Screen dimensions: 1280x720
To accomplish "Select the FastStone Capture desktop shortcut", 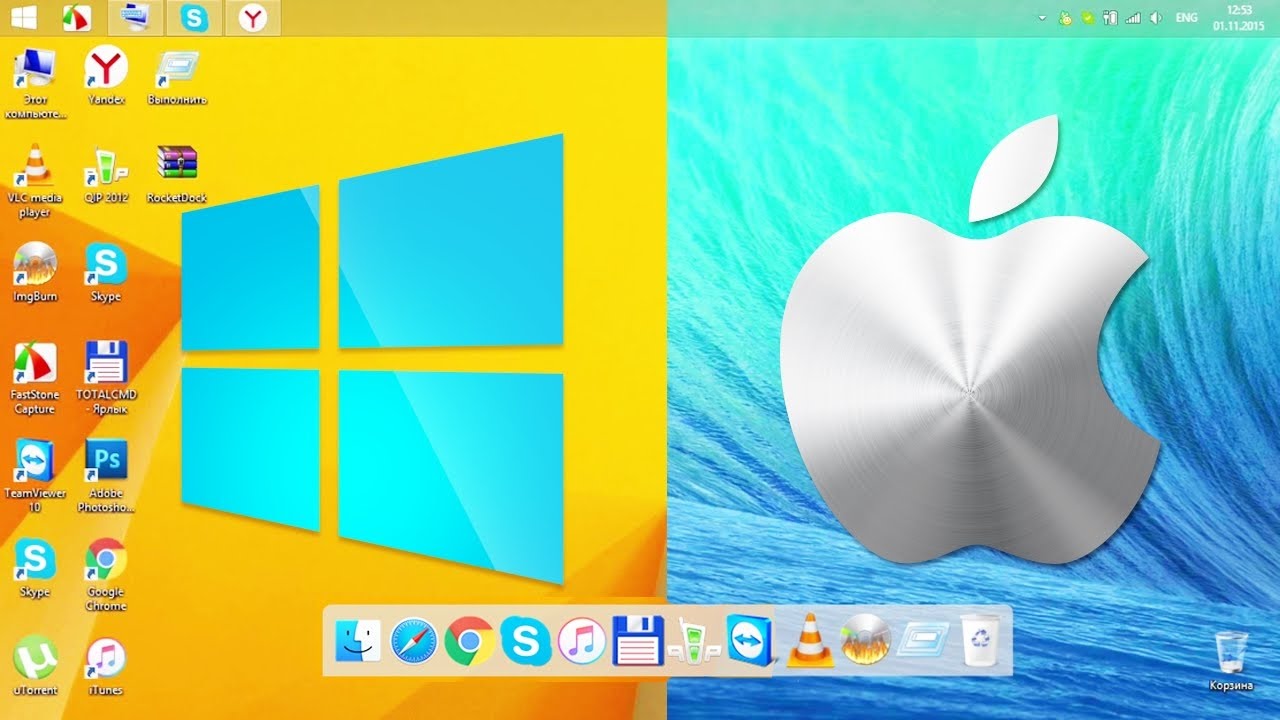I will click(35, 378).
